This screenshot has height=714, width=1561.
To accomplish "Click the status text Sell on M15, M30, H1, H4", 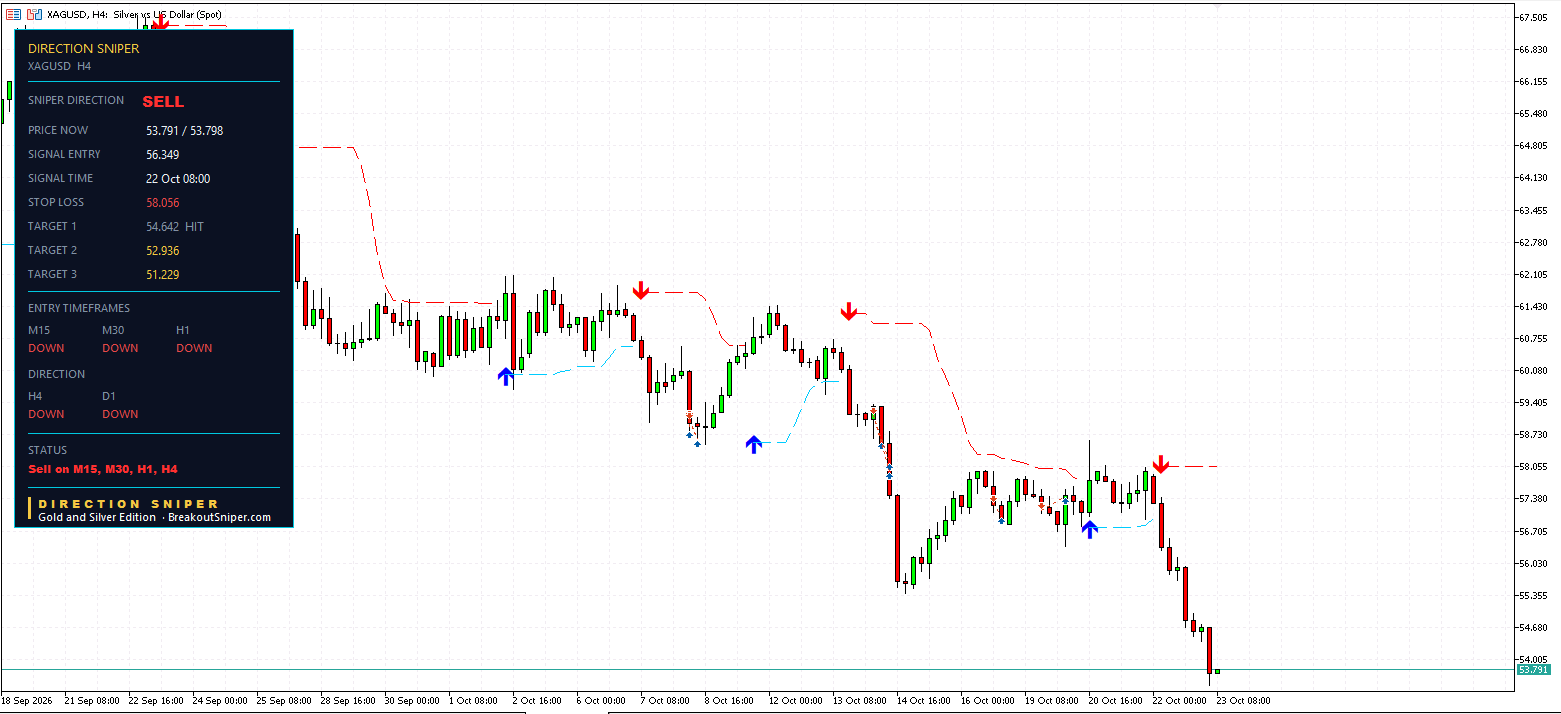I will click(103, 468).
